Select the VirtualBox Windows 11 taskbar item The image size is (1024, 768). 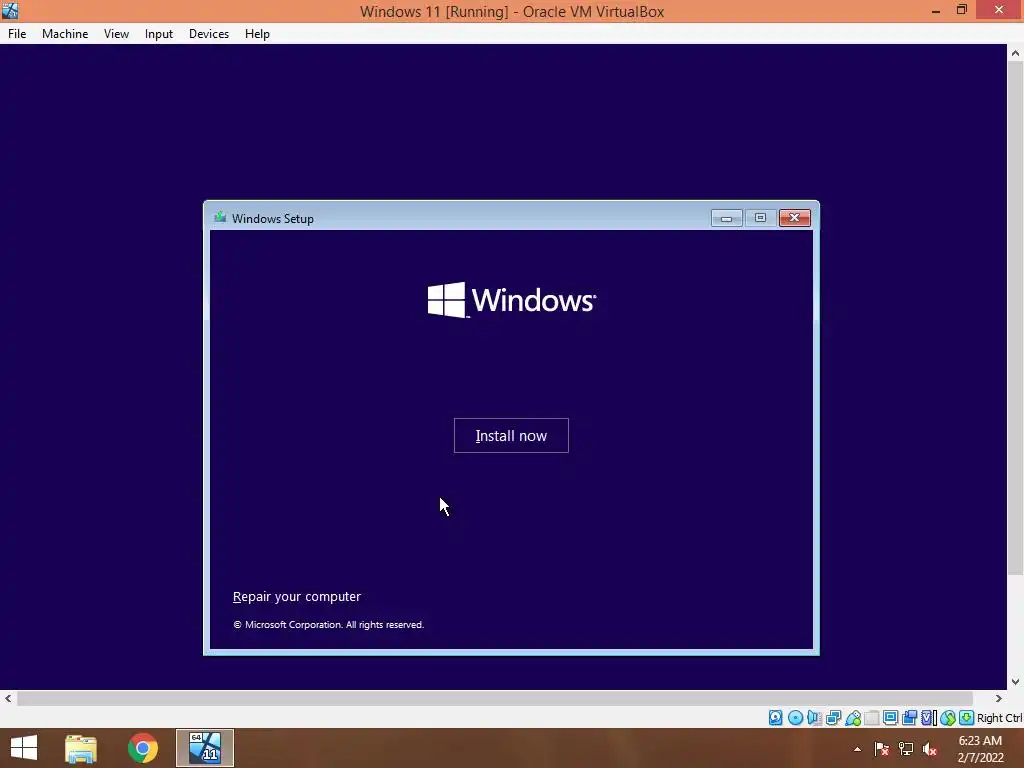click(x=204, y=748)
